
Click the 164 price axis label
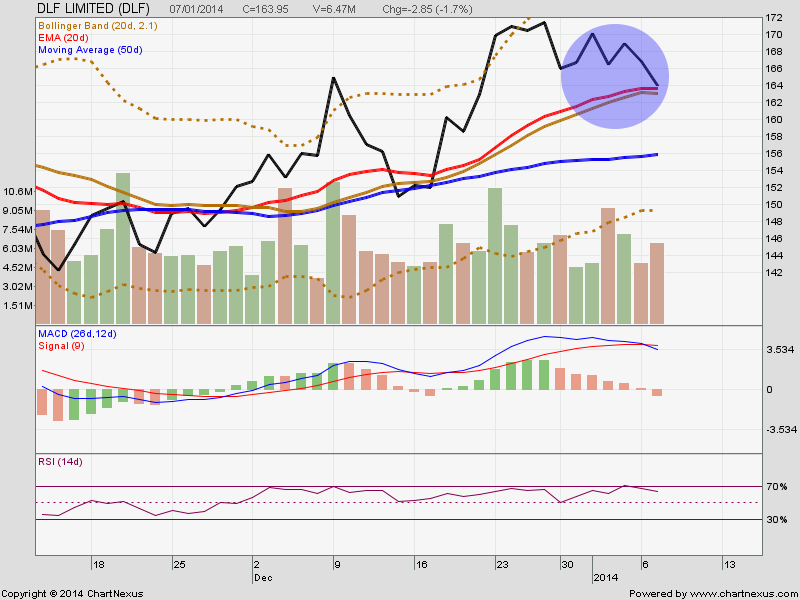(x=774, y=86)
